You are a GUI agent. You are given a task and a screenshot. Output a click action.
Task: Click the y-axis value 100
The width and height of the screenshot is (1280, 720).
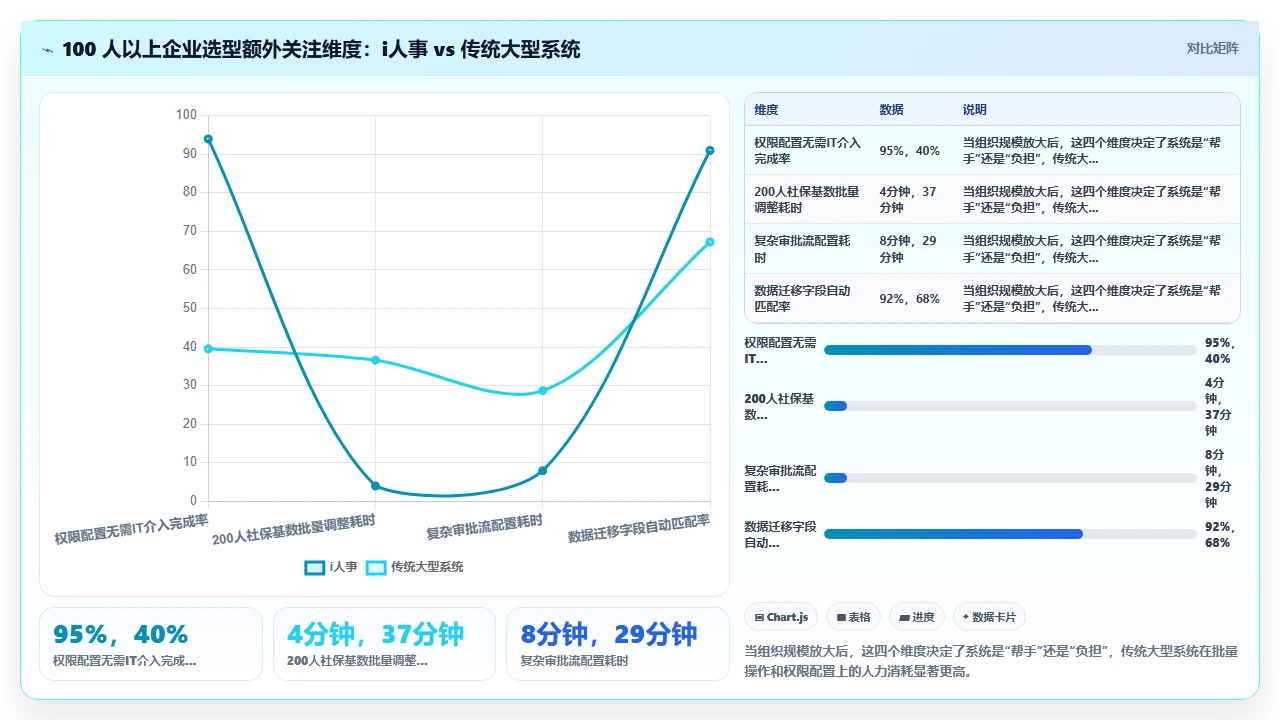[x=186, y=115]
